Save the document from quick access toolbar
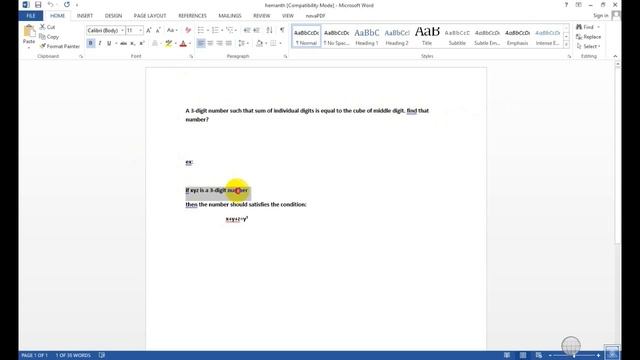Viewport: 640px width, 360px height. tap(38, 5)
